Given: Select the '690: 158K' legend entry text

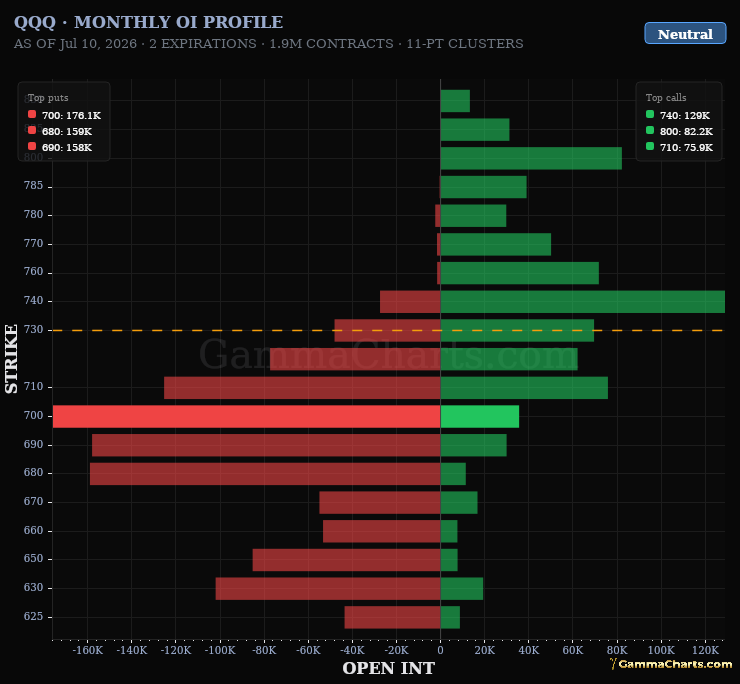Looking at the screenshot, I should 67,148.
